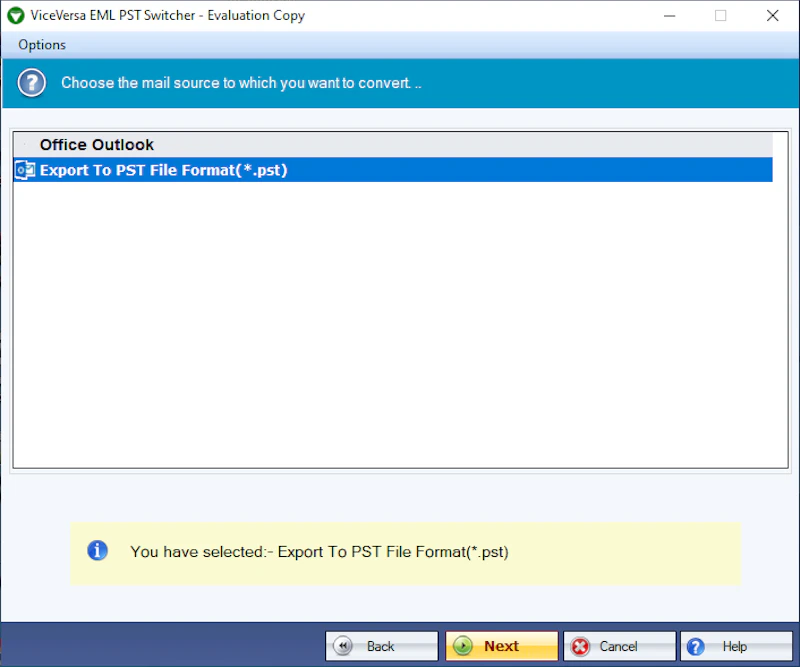This screenshot has height=667, width=800.
Task: Click the green play icon on Next
Action: tap(463, 646)
